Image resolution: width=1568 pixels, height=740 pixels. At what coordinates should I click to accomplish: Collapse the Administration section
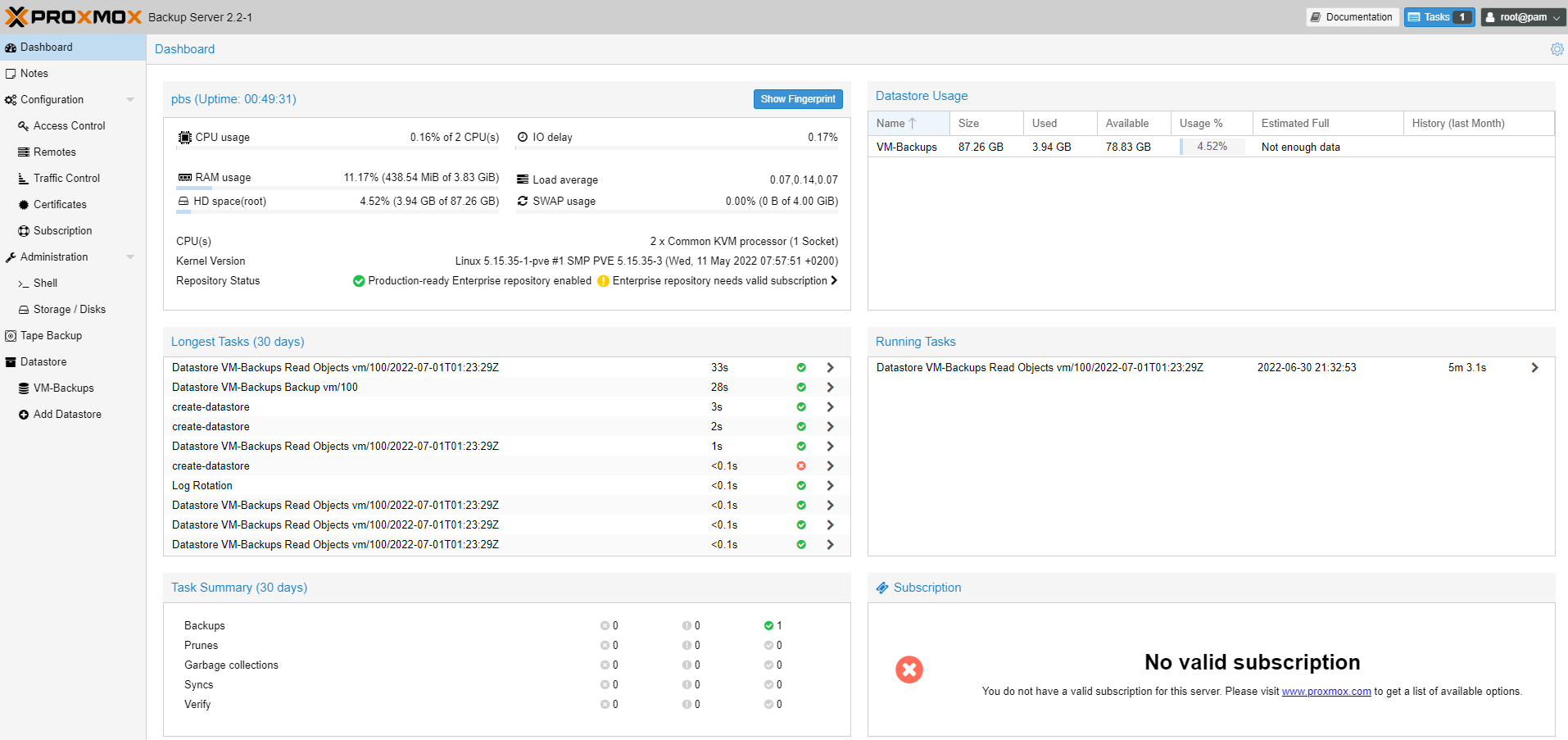pyautogui.click(x=130, y=257)
